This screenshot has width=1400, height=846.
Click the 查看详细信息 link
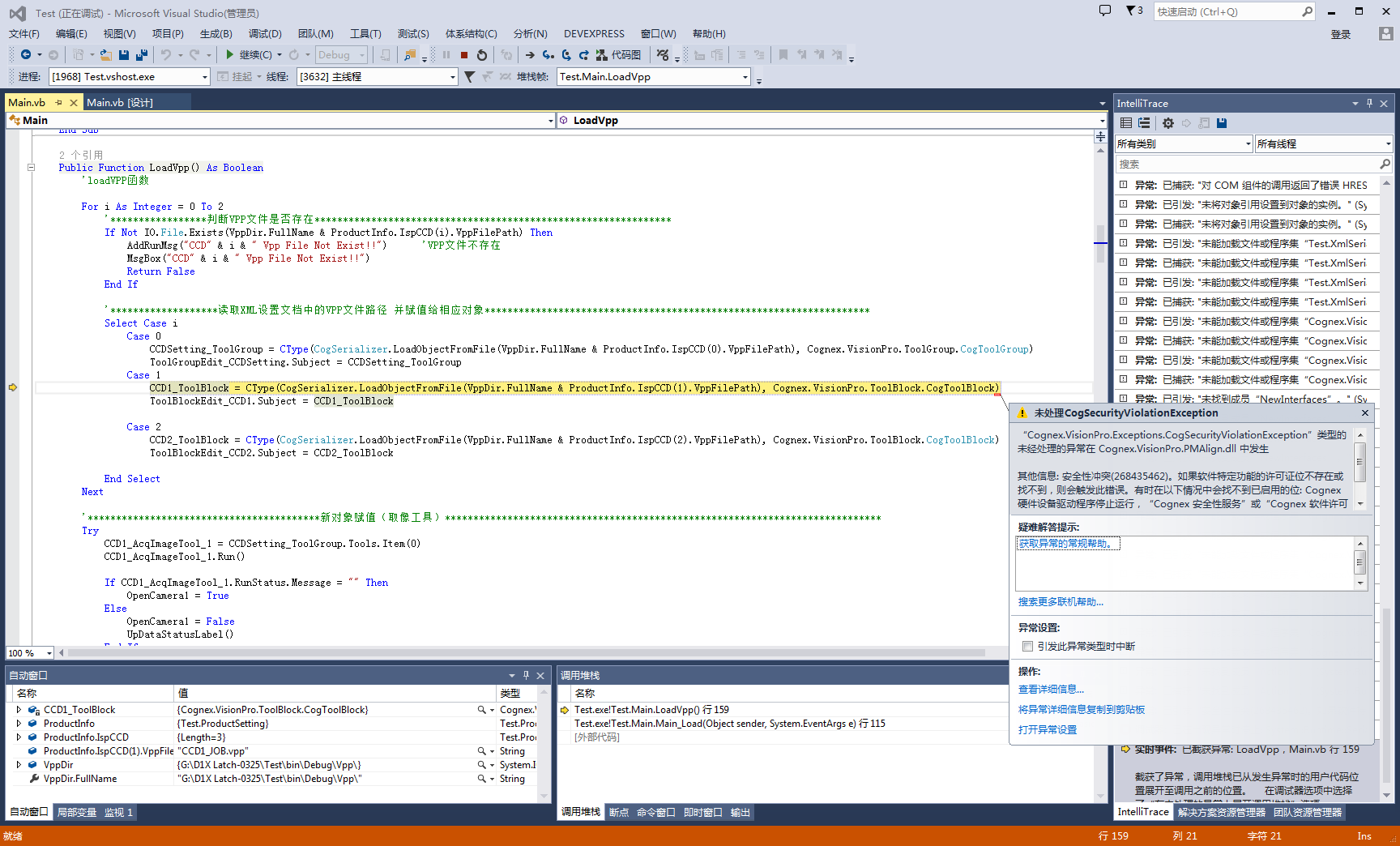[x=1051, y=690]
